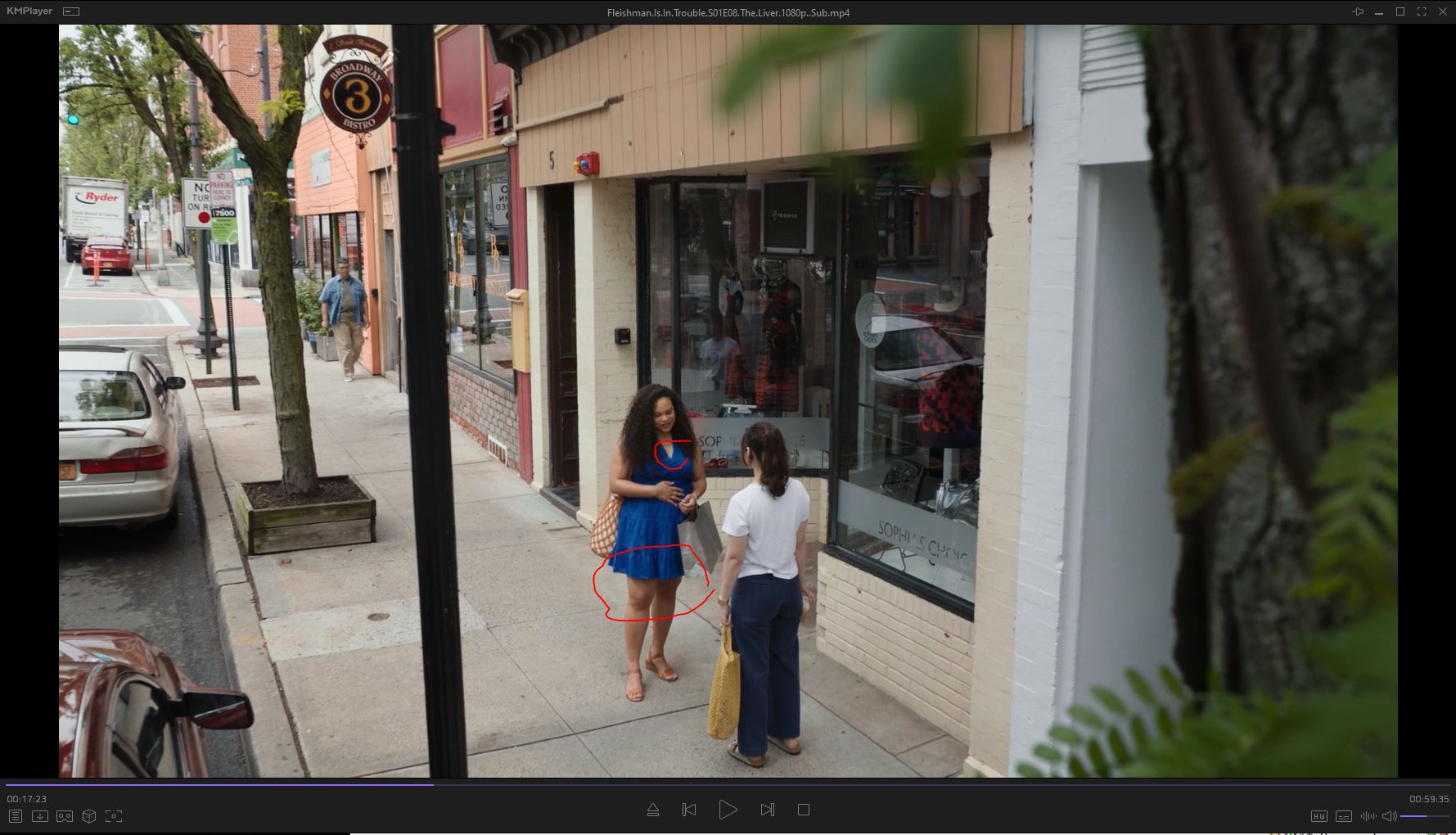Skip to the next track
The height and width of the screenshot is (835, 1456).
point(767,810)
